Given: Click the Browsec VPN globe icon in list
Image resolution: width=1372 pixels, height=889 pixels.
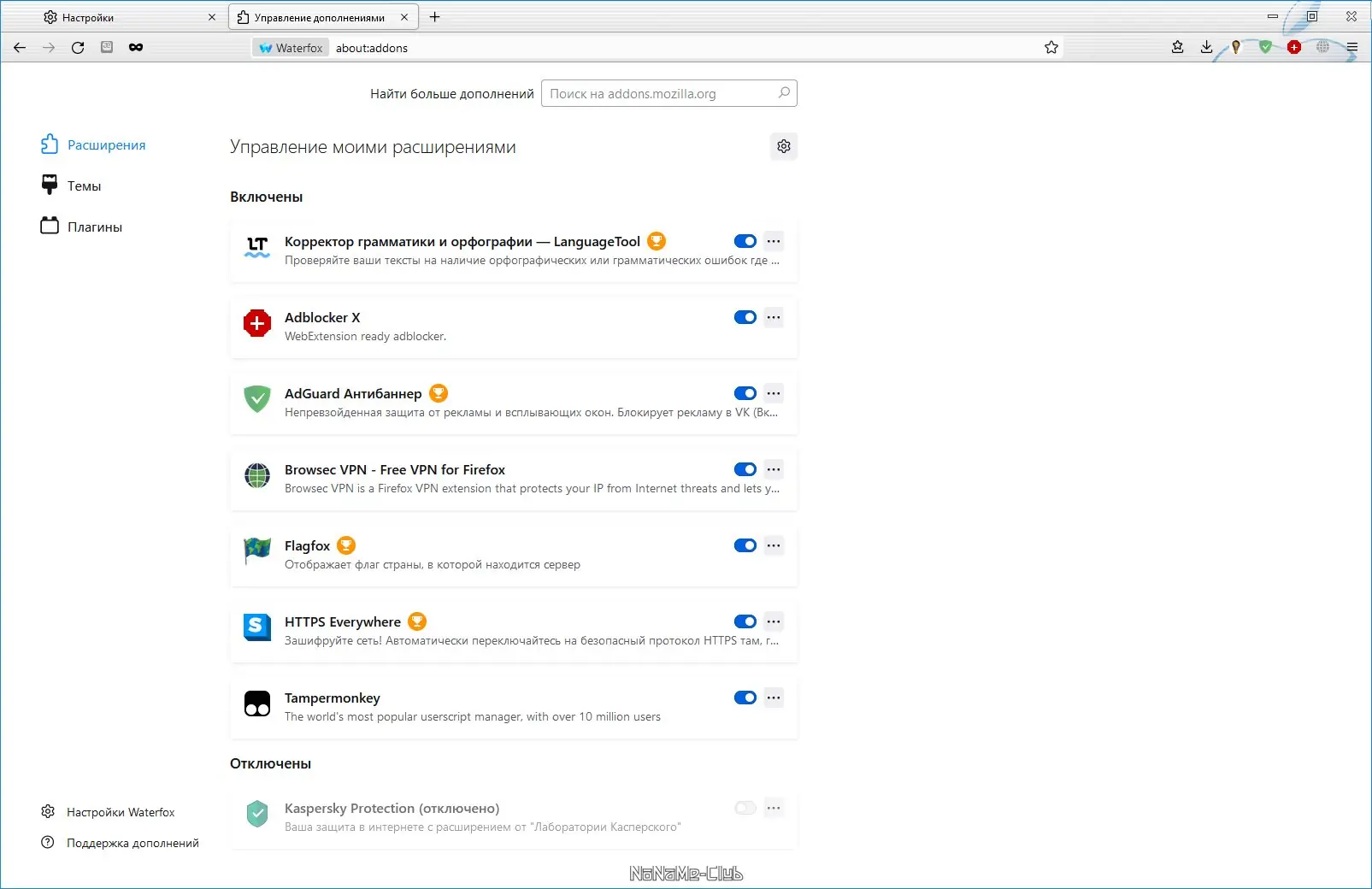Looking at the screenshot, I should click(x=257, y=475).
